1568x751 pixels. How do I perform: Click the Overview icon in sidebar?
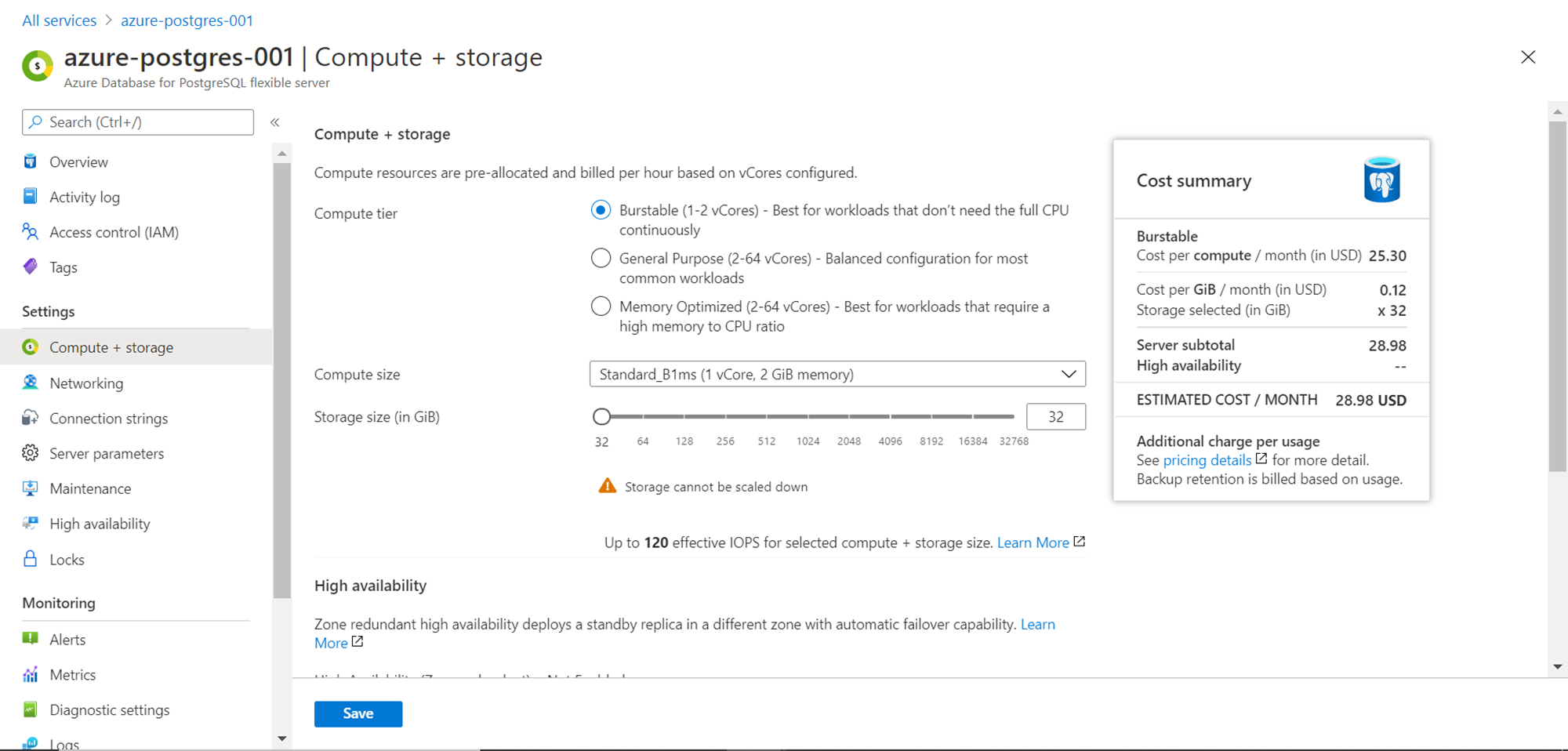pos(31,161)
